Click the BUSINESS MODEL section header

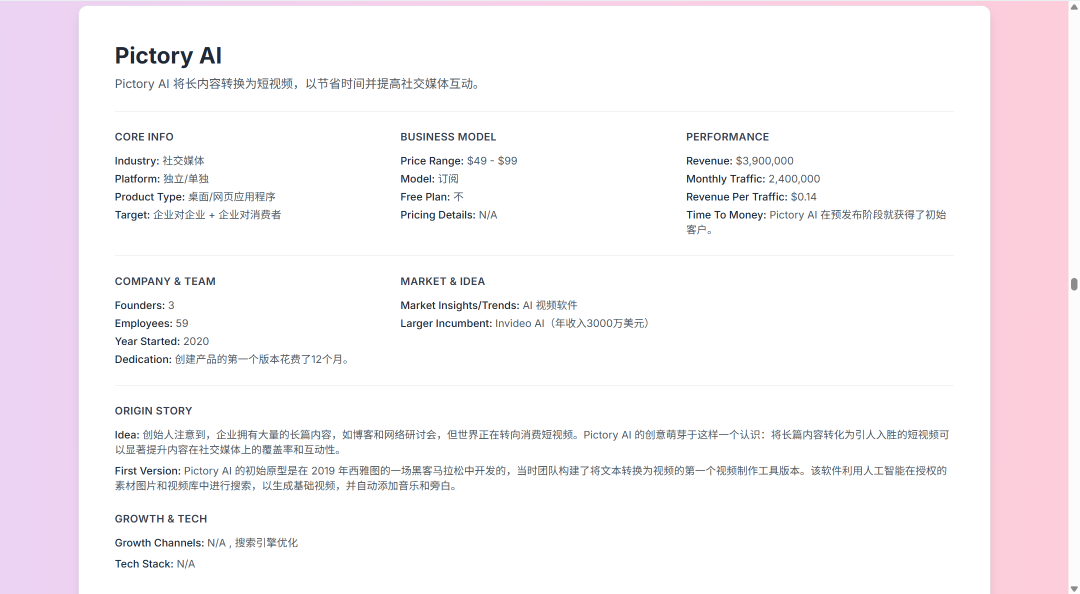point(448,136)
